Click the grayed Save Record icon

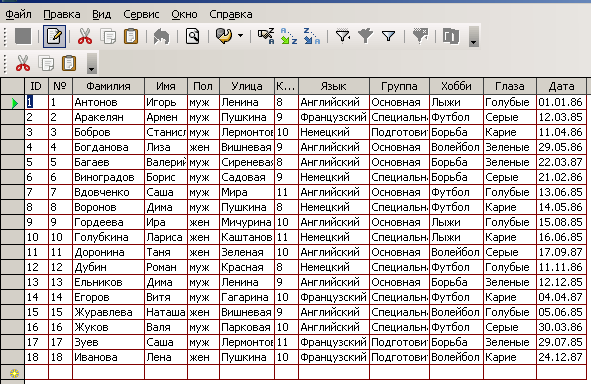click(23, 37)
